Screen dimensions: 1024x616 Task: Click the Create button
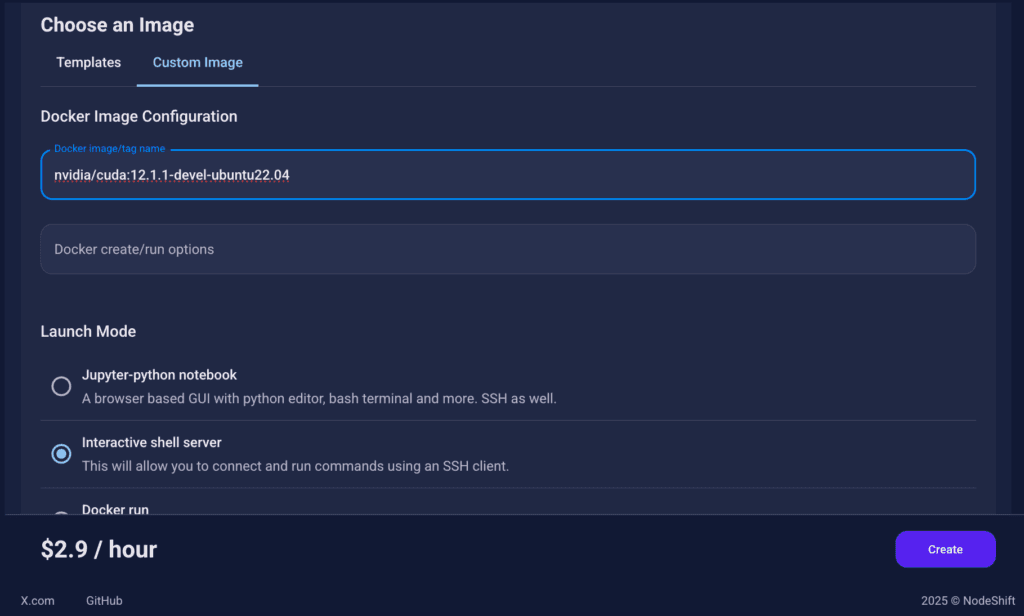945,549
